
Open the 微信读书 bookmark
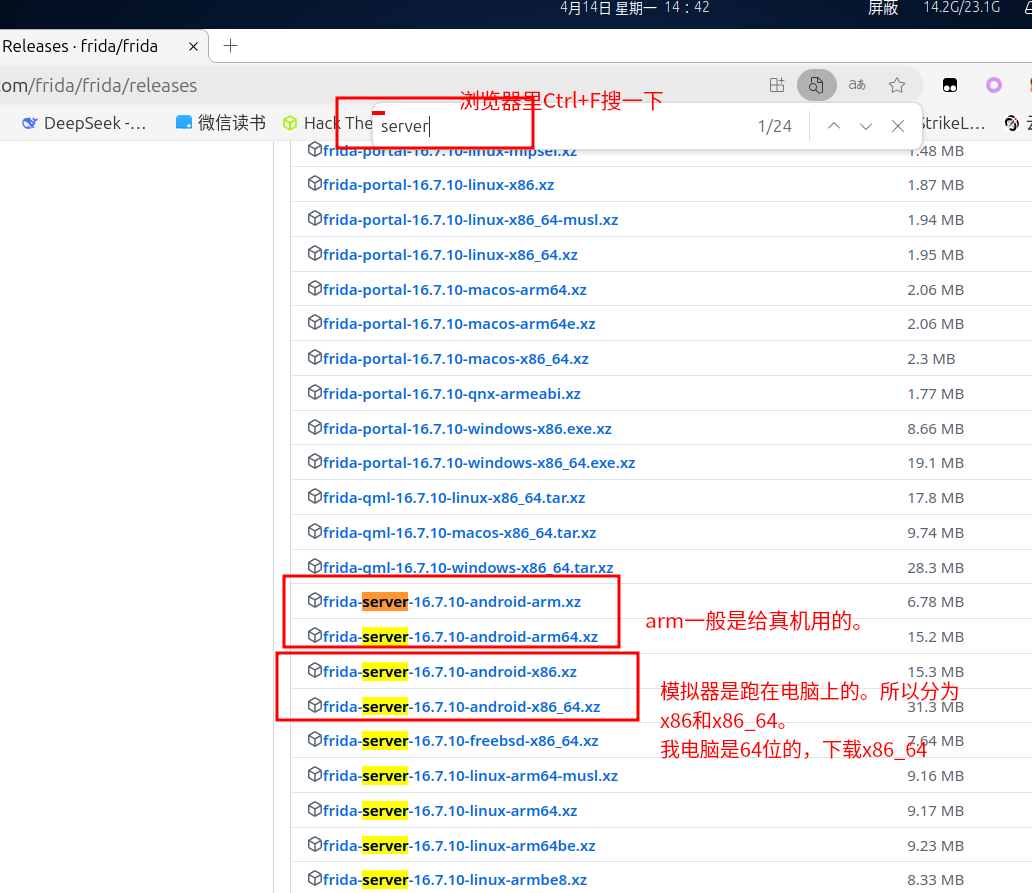pos(220,123)
